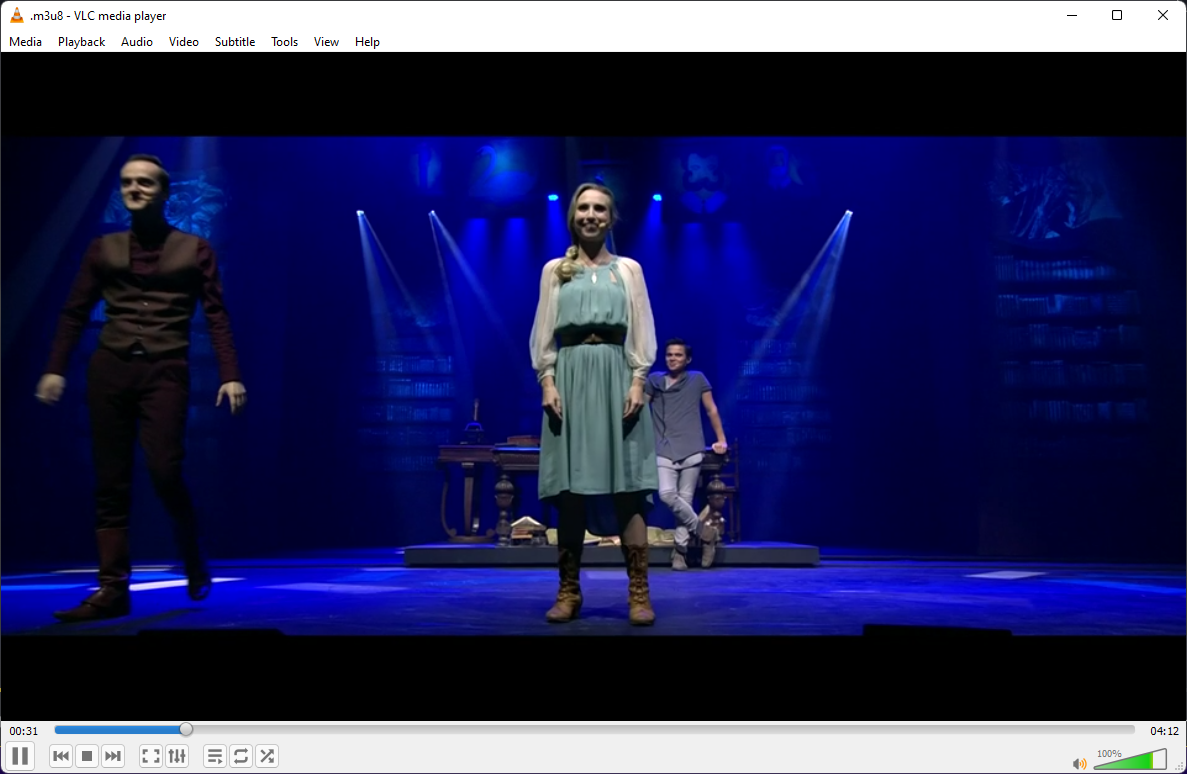Click the VLC cone title icon

click(17, 15)
